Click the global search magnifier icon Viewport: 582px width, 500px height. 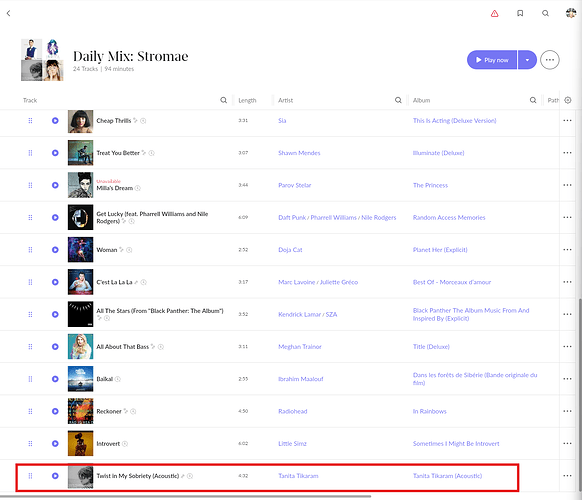[x=545, y=13]
